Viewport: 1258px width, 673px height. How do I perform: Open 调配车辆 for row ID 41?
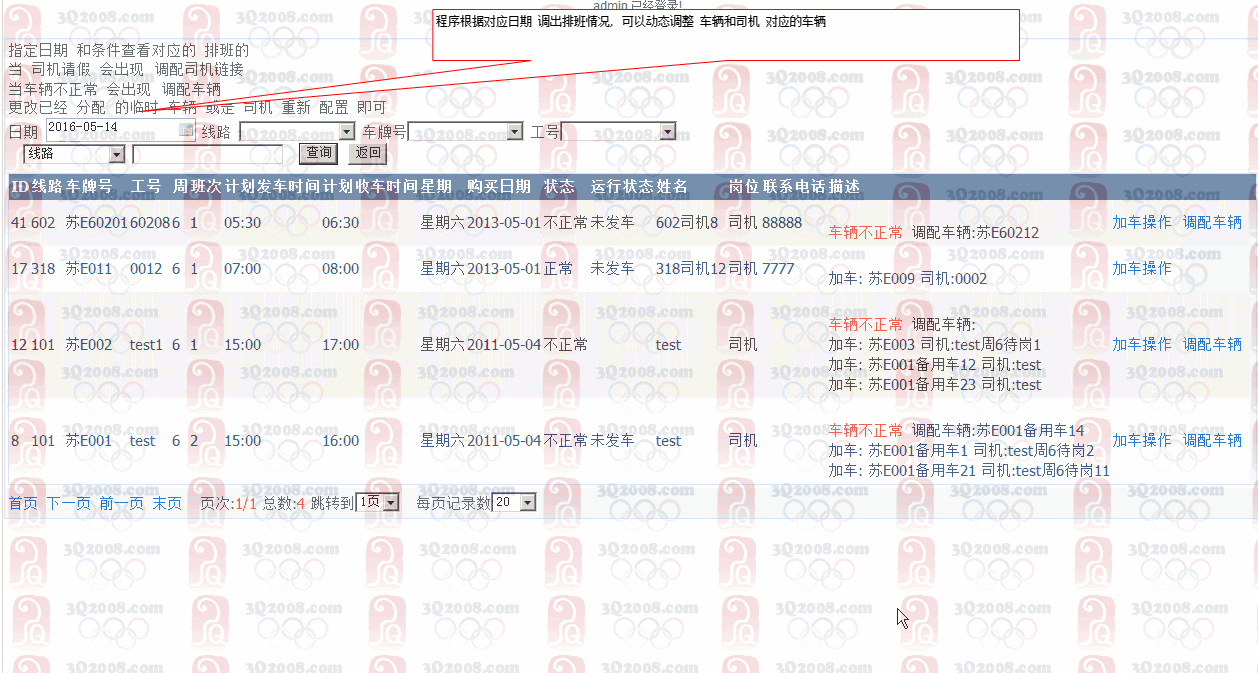click(1212, 222)
